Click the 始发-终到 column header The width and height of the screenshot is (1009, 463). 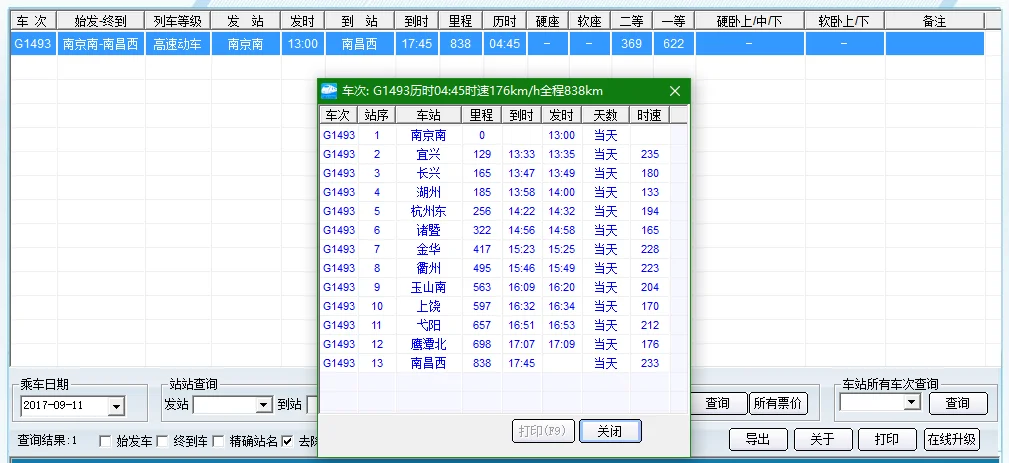coord(101,21)
